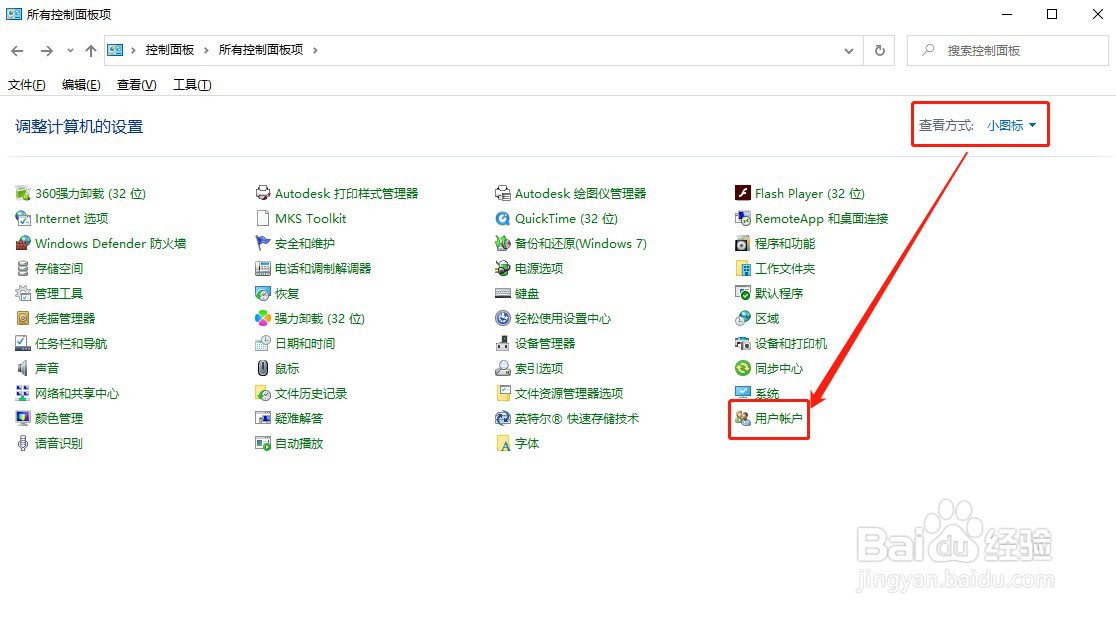Open the Flash Player (32 位) icon
The image size is (1116, 618).
(742, 194)
